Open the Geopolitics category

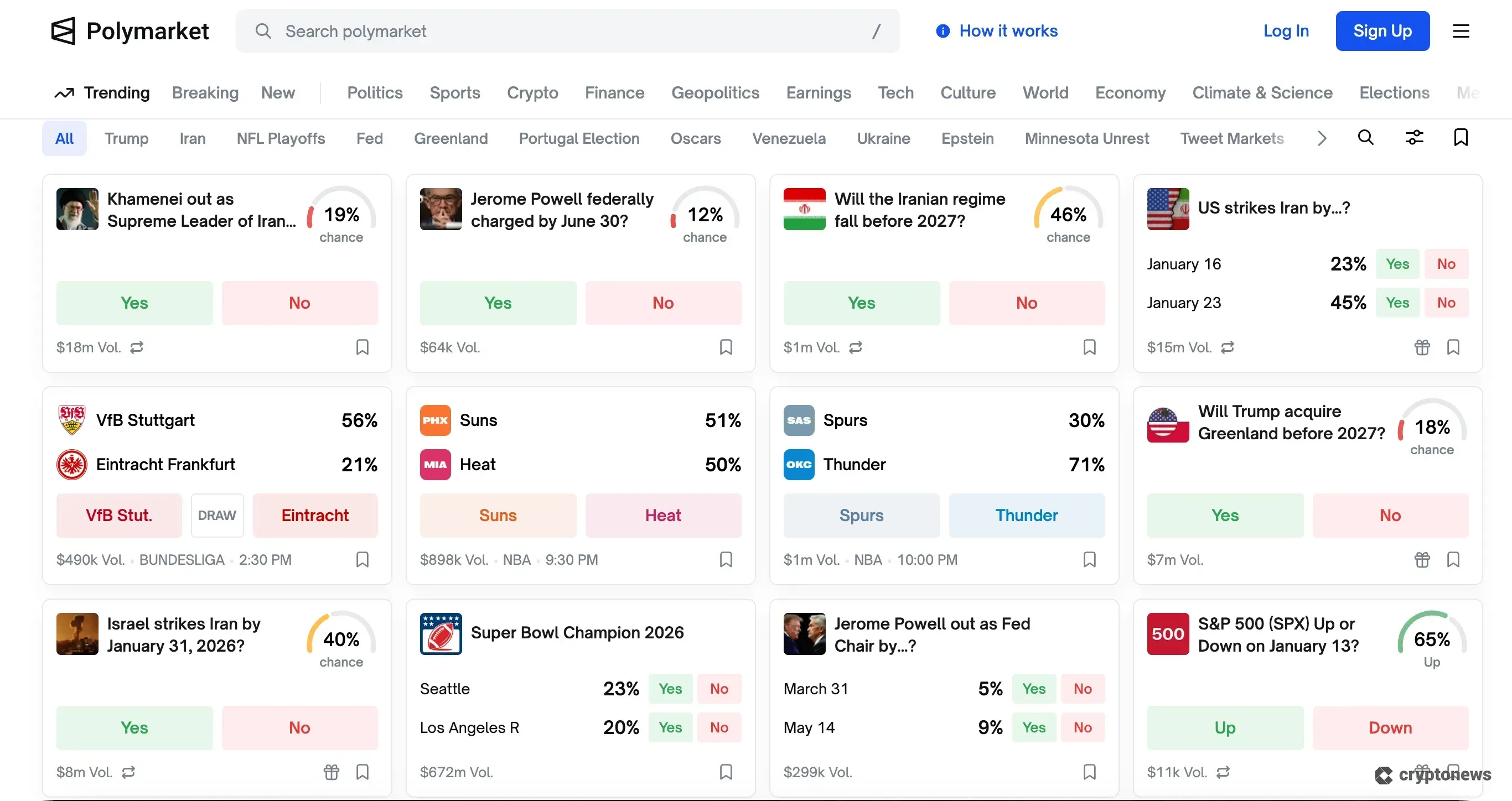tap(716, 92)
